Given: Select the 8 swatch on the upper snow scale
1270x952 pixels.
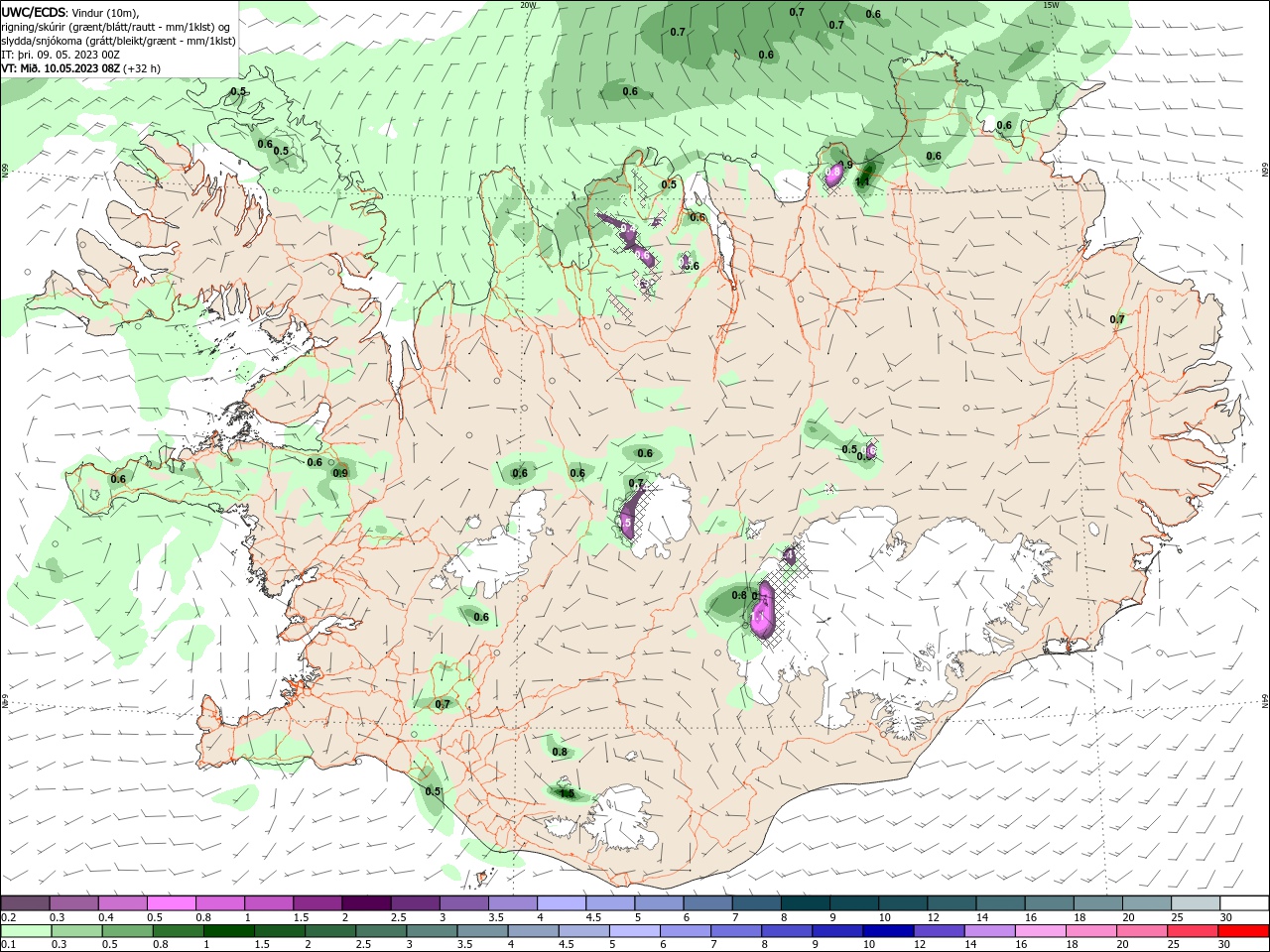Looking at the screenshot, I should point(806,902).
